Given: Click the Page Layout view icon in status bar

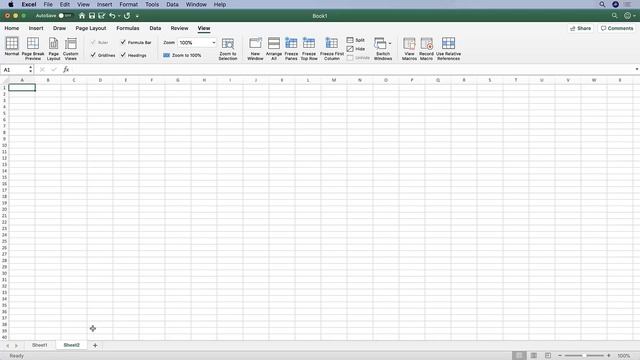Looking at the screenshot, I should point(533,356).
